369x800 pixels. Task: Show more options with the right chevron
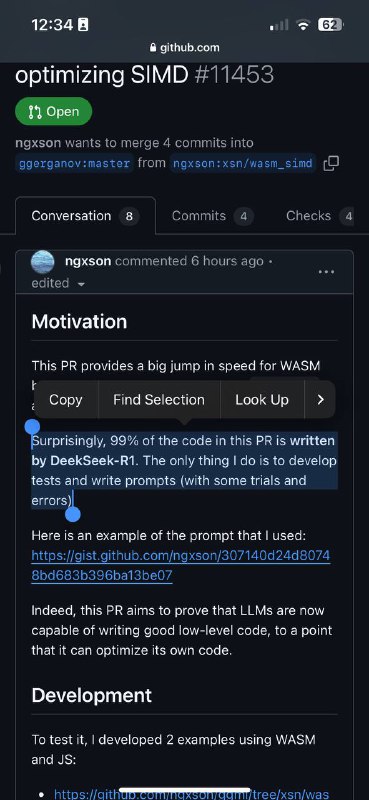(x=320, y=399)
